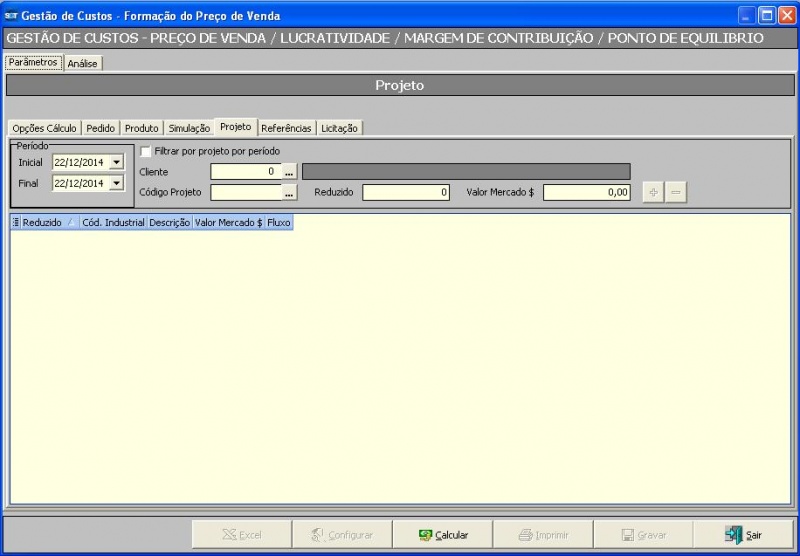Select the Licitação tab
This screenshot has width=800, height=556.
(340, 128)
